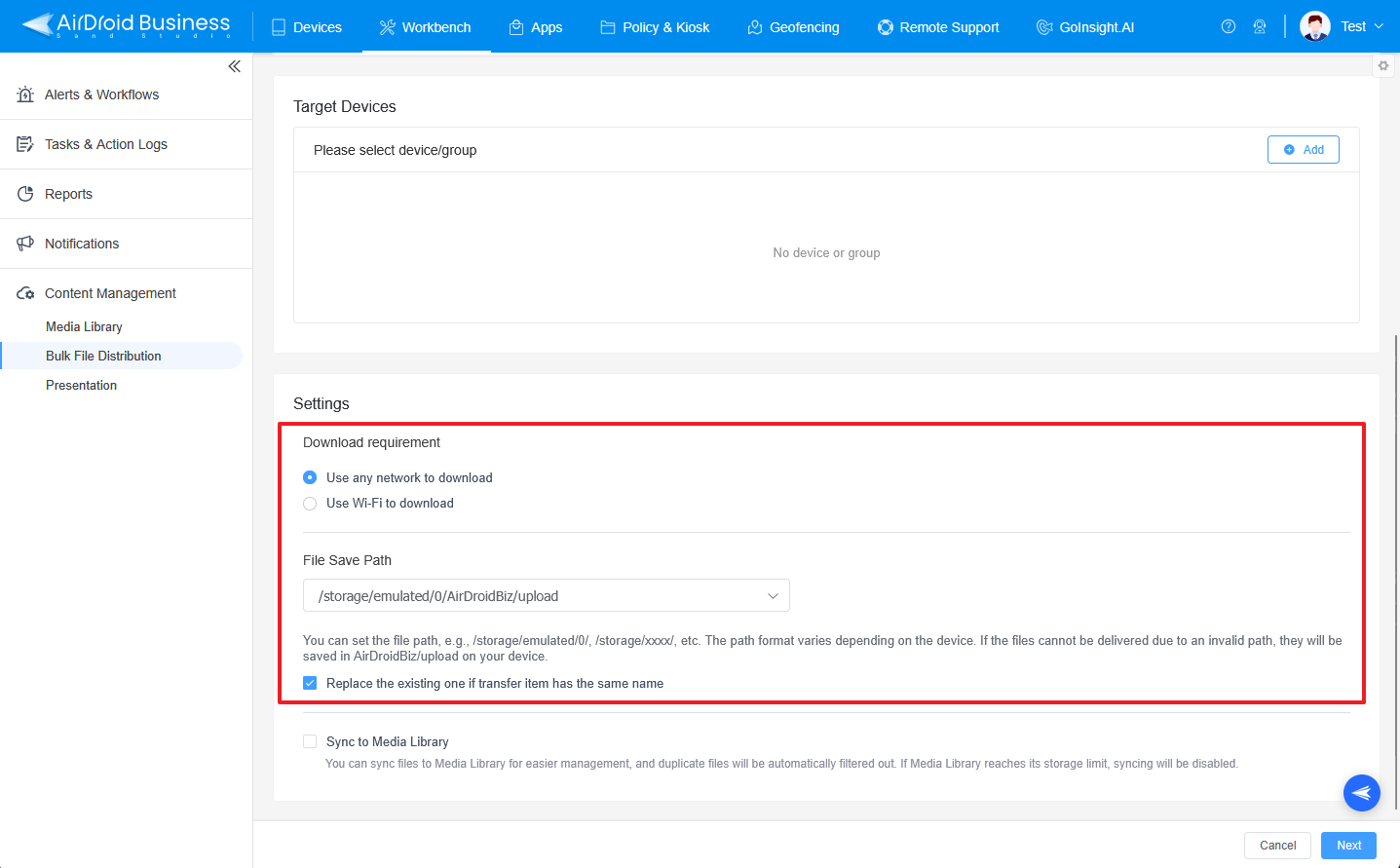
Task: Select the Geofencing navigation icon
Action: (754, 26)
